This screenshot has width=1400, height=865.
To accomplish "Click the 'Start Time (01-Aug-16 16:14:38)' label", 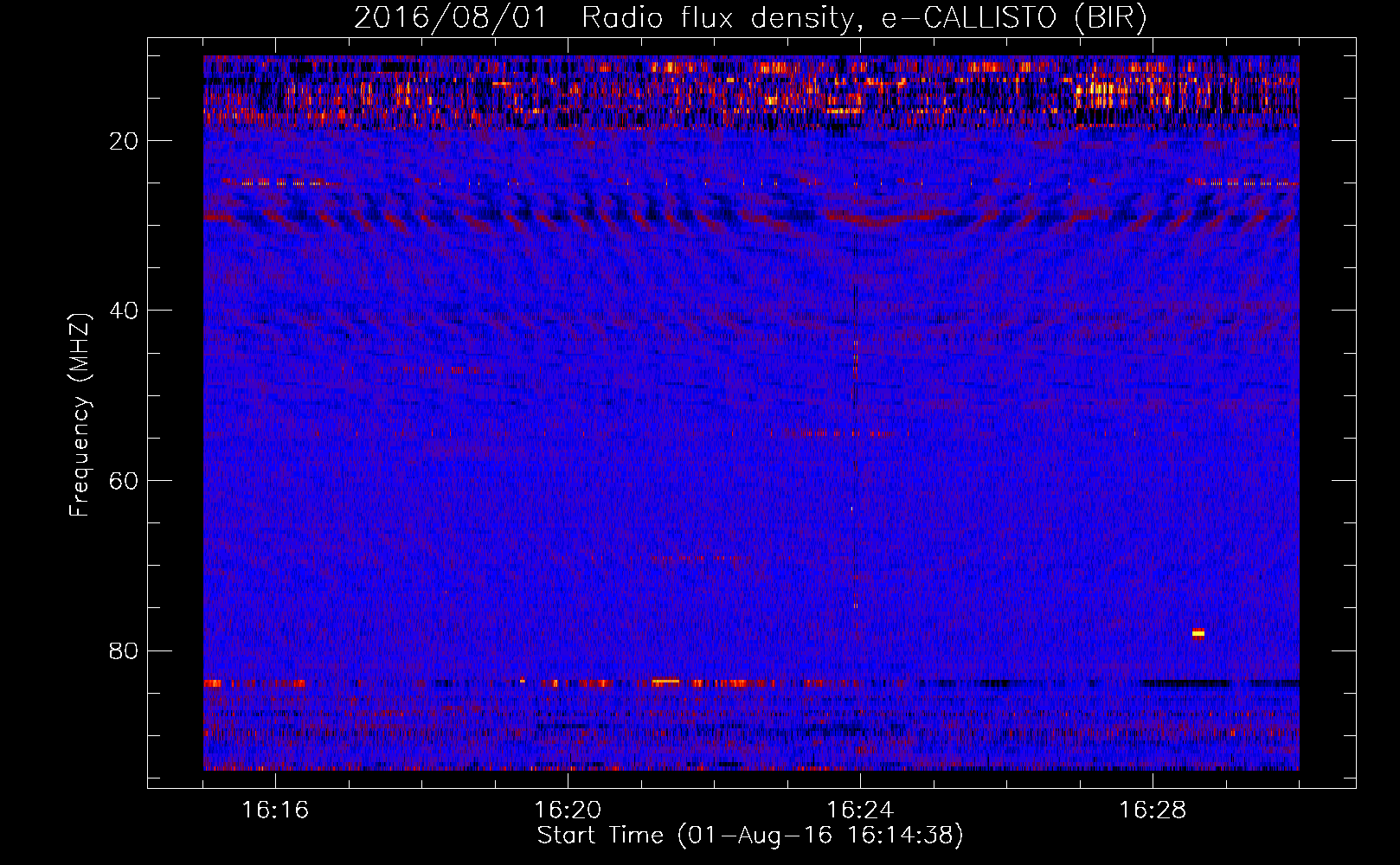I will [x=750, y=836].
